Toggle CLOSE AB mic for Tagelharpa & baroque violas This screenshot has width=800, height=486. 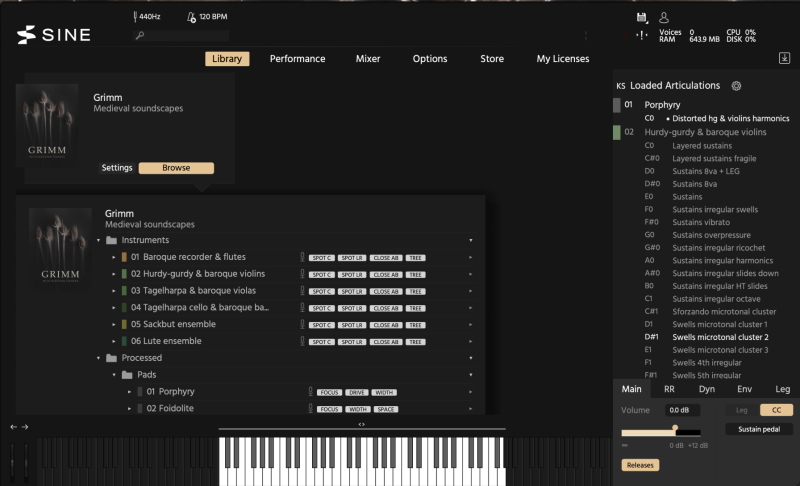coord(386,292)
